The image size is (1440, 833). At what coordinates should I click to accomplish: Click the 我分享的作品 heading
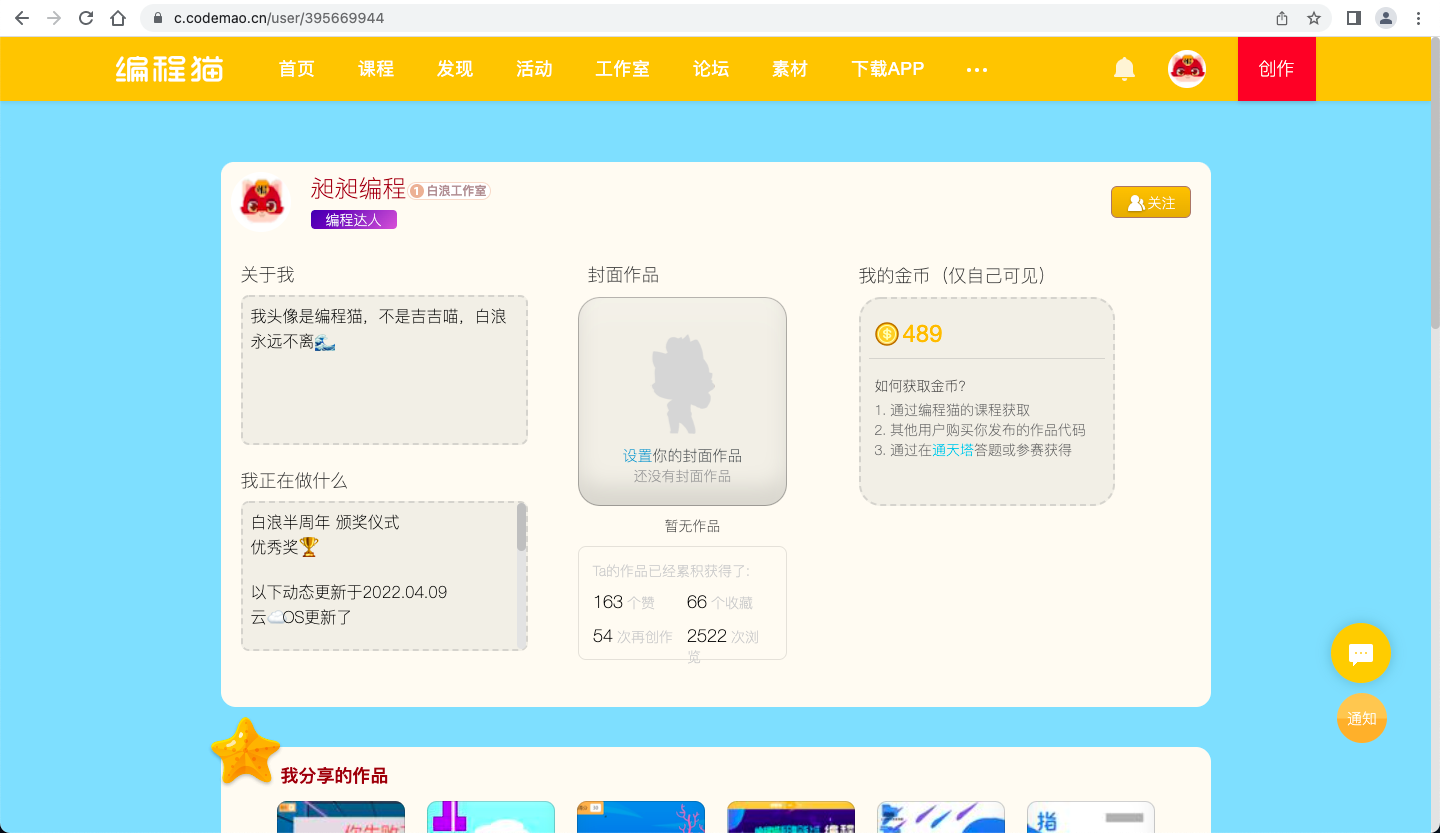tap(334, 776)
